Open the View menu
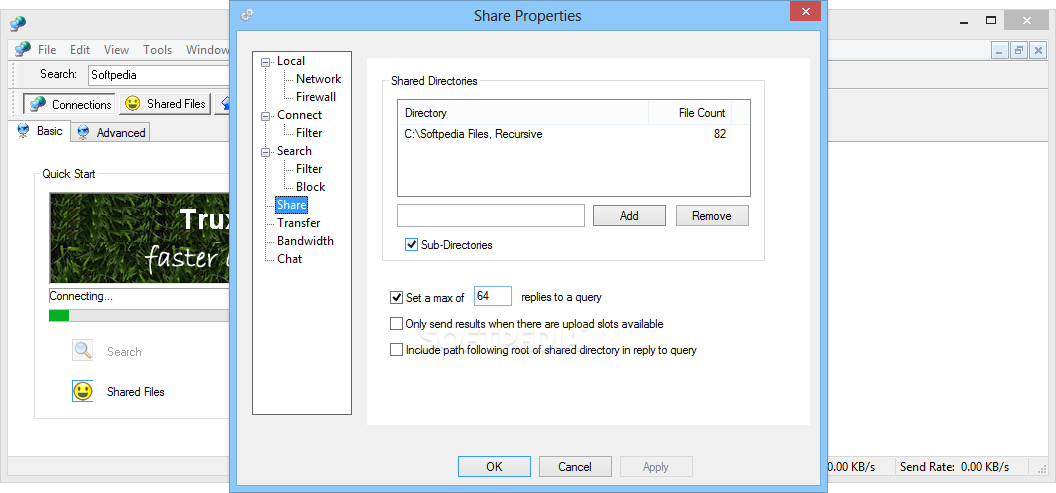Image resolution: width=1056 pixels, height=493 pixels. point(117,50)
